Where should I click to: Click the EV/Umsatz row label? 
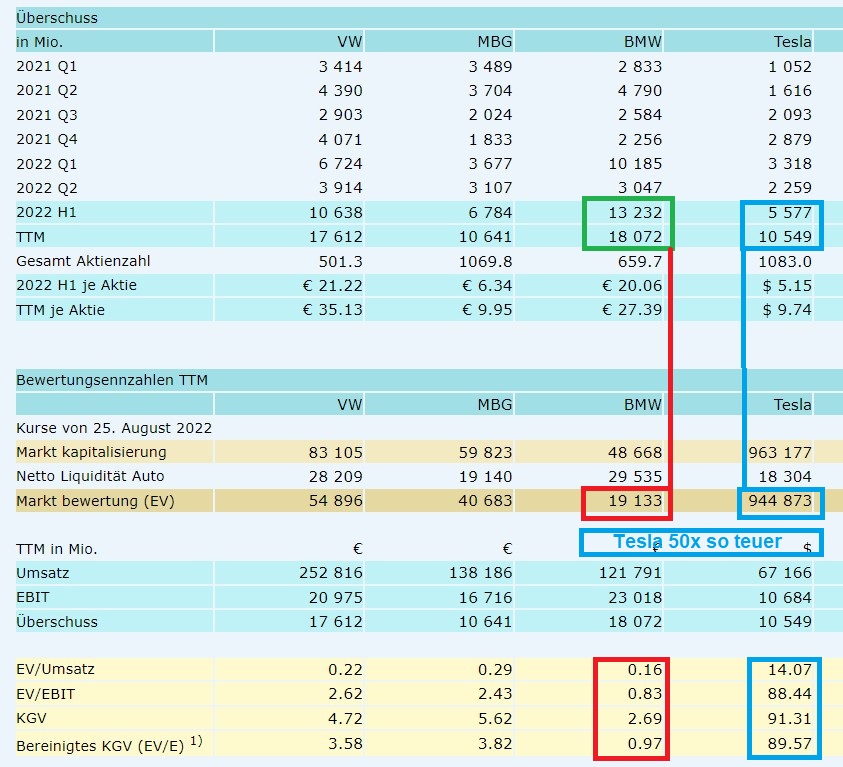click(55, 669)
